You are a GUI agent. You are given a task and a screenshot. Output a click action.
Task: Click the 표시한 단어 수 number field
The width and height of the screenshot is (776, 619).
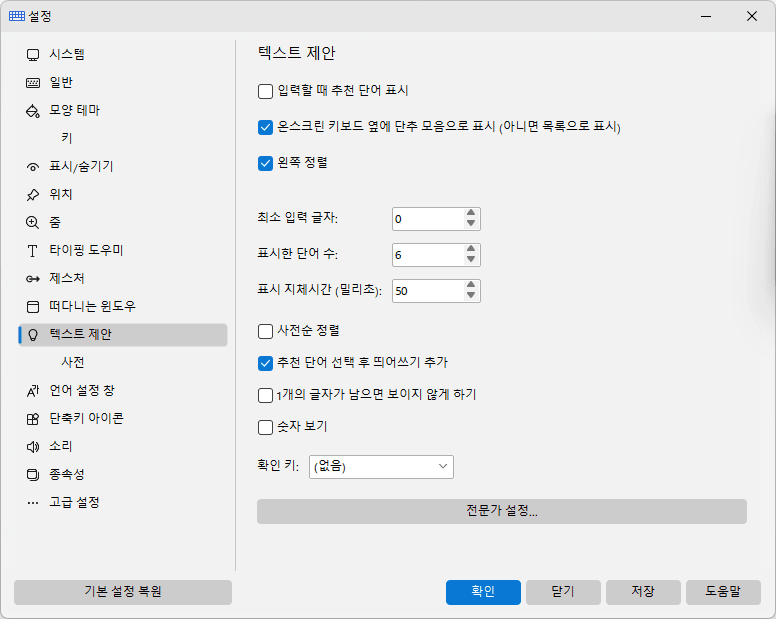click(428, 255)
